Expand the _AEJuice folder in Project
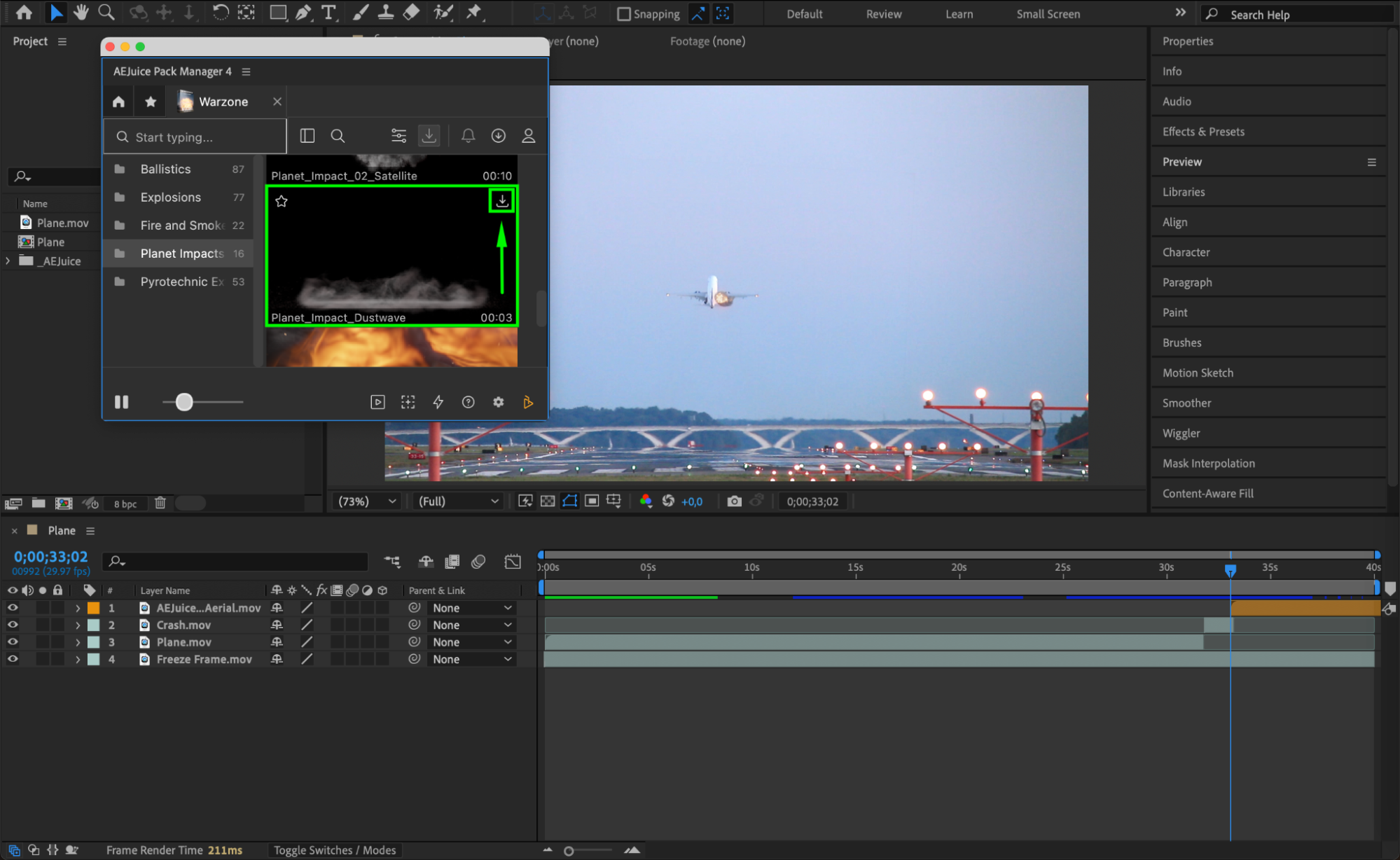The height and width of the screenshot is (860, 1400). point(8,261)
